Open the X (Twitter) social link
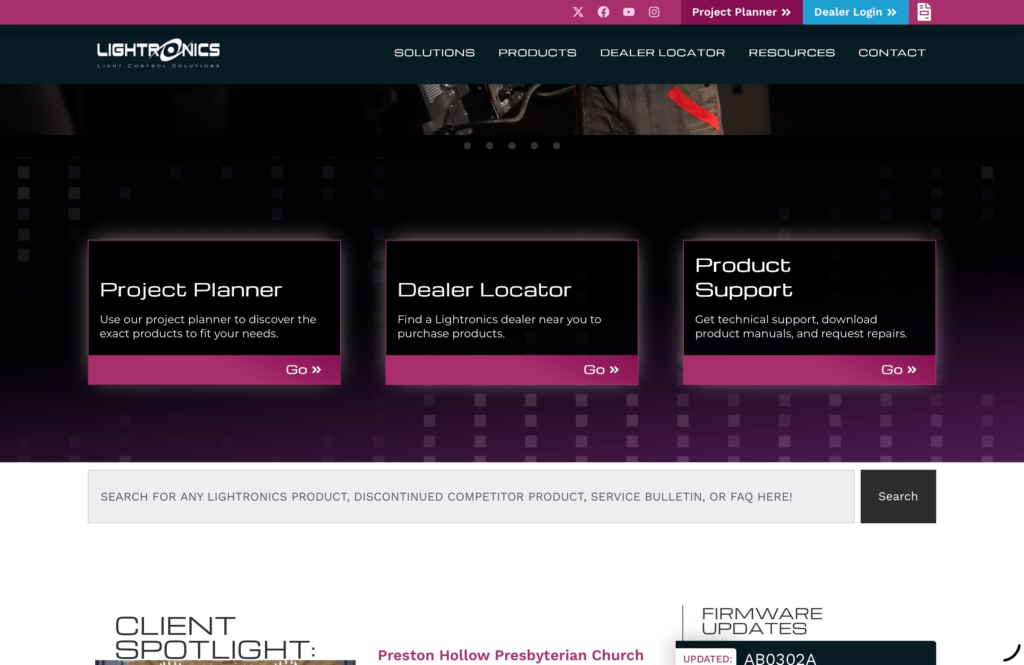 (578, 12)
